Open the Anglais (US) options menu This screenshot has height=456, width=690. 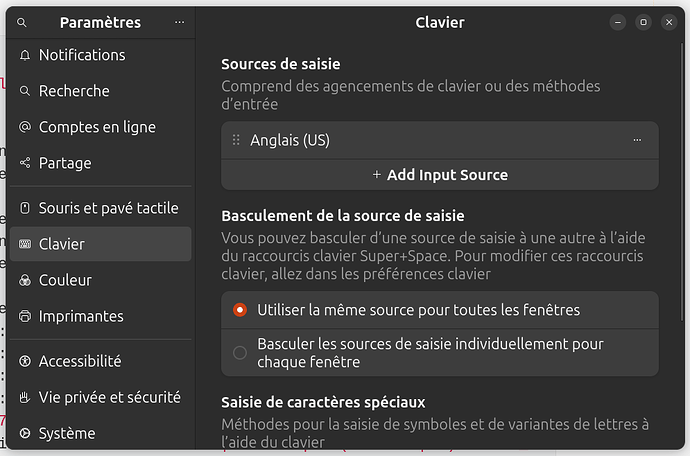(637, 140)
